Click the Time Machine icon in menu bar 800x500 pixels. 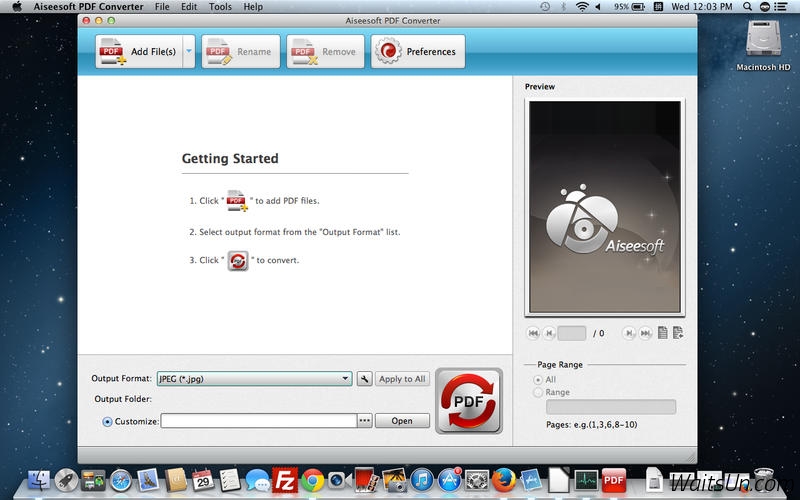point(545,7)
